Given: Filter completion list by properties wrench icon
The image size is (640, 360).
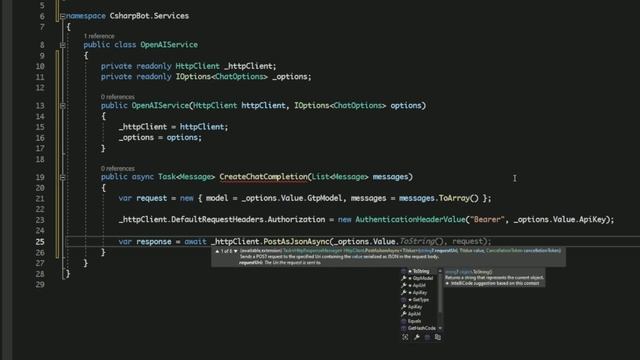Looking at the screenshot, I should point(417,337).
